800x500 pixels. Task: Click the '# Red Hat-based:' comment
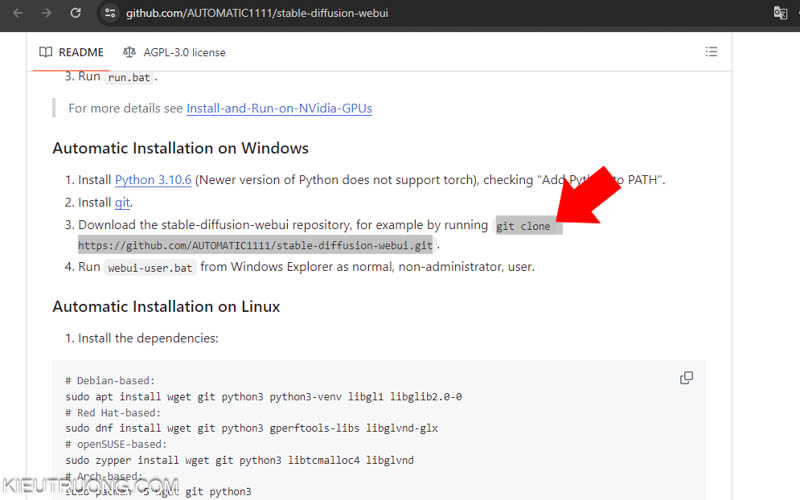coord(113,413)
